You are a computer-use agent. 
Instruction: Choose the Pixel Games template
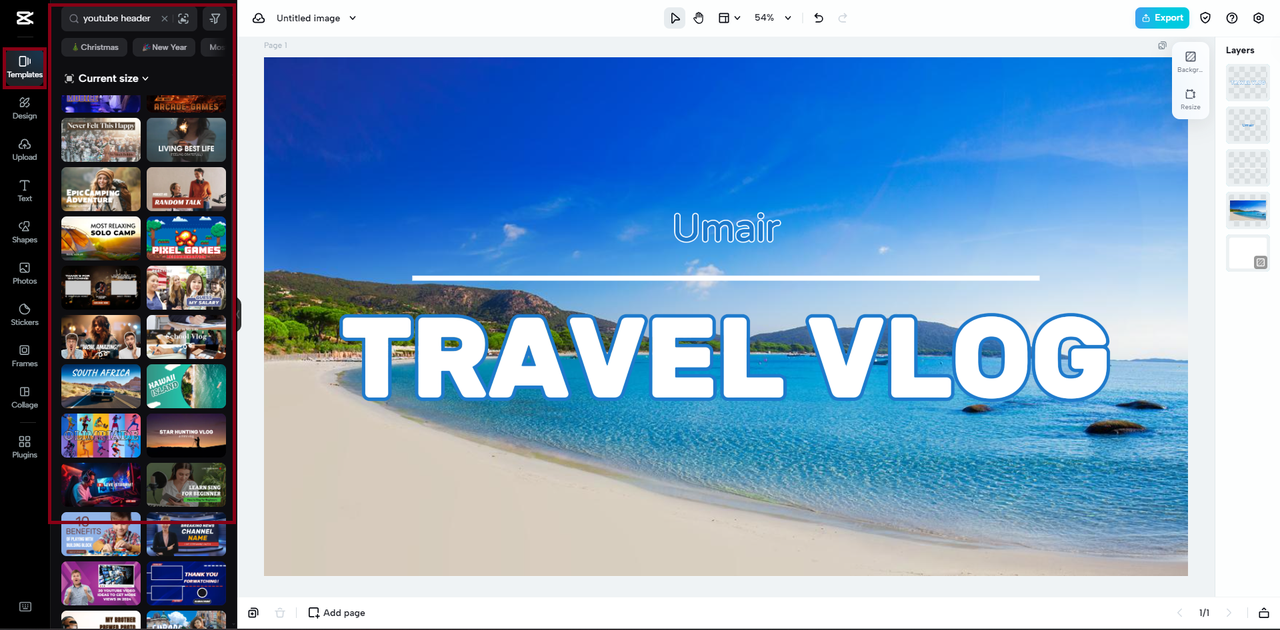(186, 238)
